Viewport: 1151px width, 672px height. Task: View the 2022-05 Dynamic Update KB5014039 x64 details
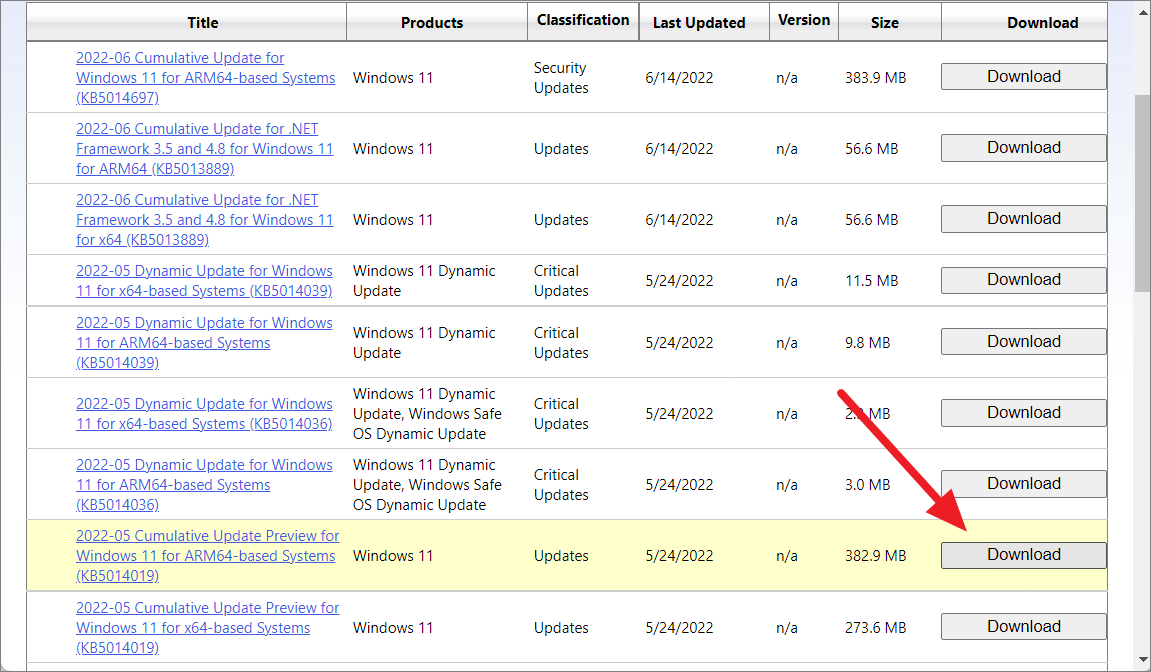pyautogui.click(x=204, y=281)
